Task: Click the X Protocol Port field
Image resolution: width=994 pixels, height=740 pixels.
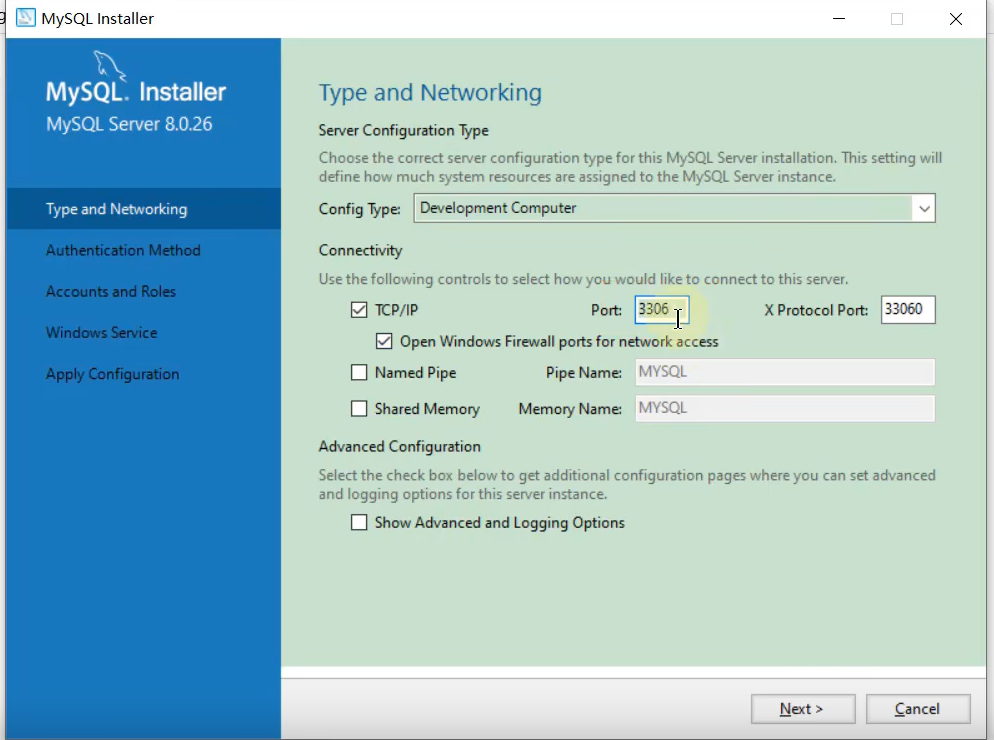Action: click(x=907, y=310)
